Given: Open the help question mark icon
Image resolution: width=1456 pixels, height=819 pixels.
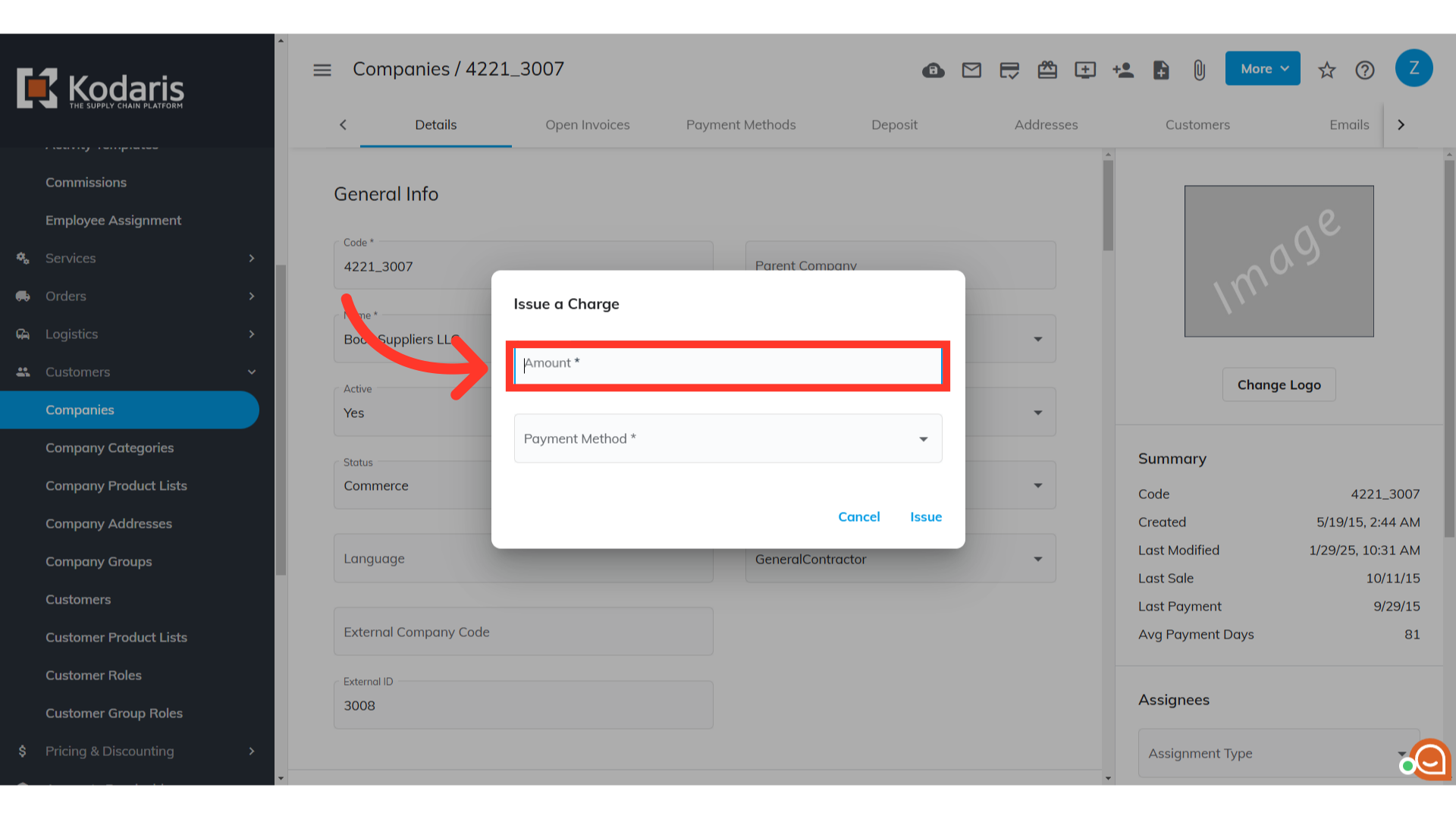Looking at the screenshot, I should 1365,71.
